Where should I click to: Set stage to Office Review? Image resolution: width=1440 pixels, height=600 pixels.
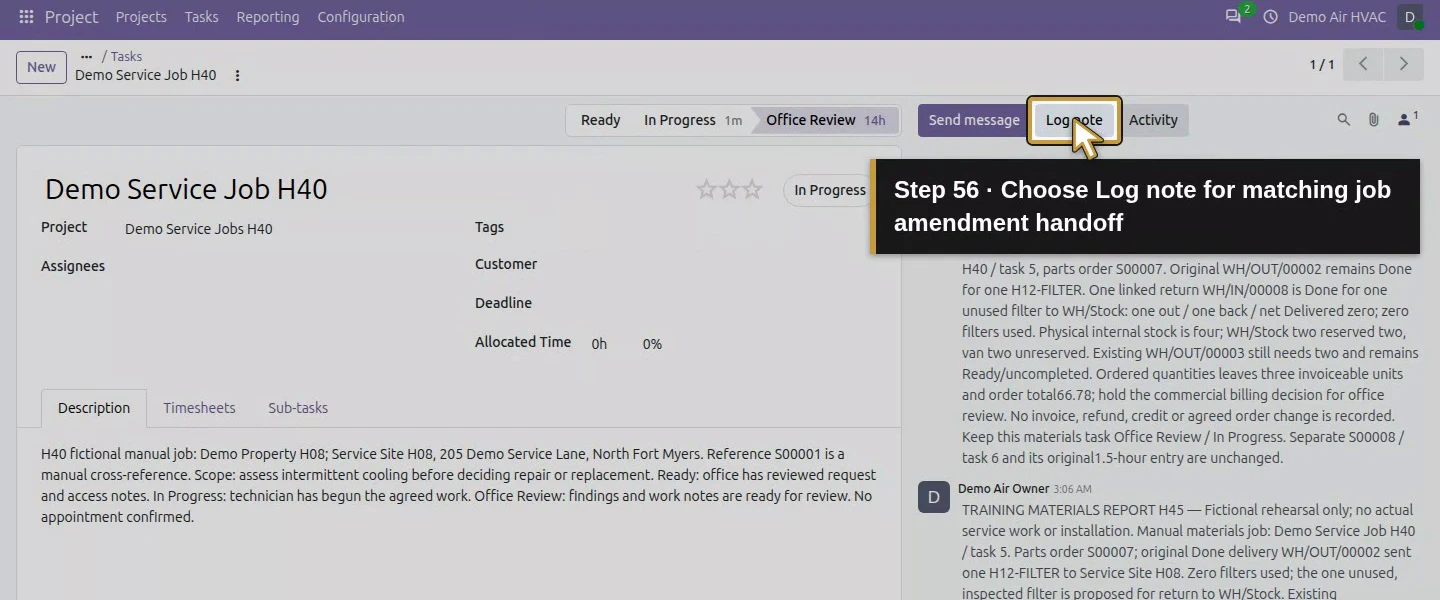point(825,120)
